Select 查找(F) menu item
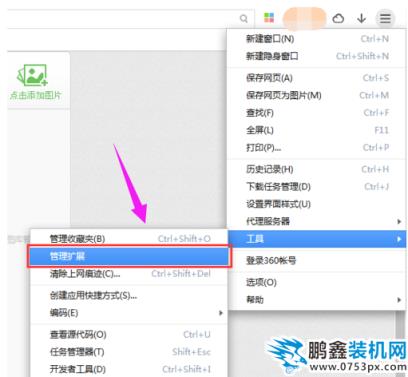The width and height of the screenshot is (408, 377). click(x=317, y=113)
